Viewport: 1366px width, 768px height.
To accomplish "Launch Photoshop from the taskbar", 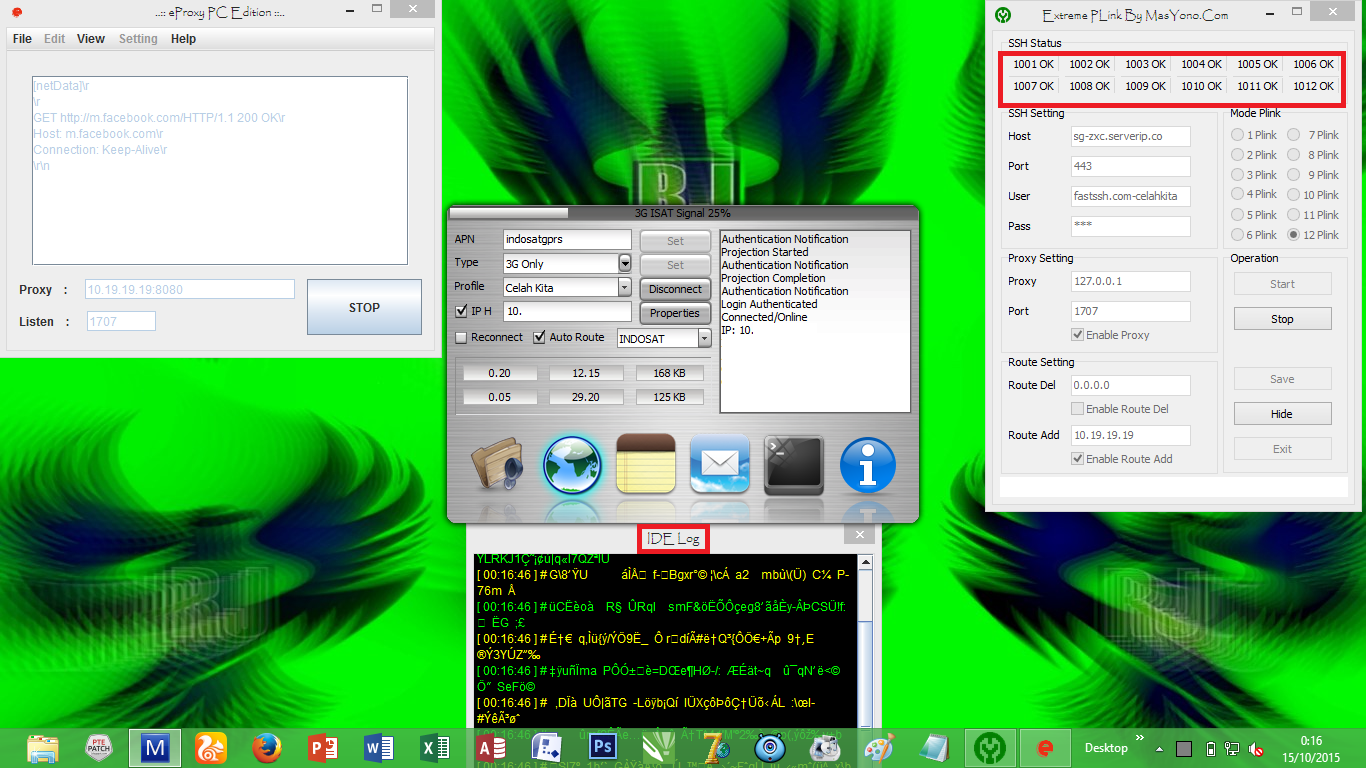I will coord(603,747).
